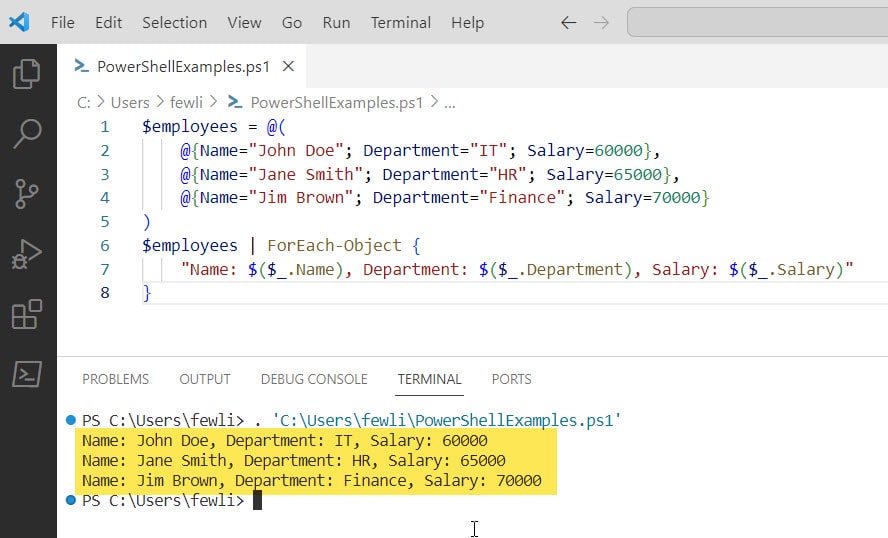Image resolution: width=888 pixels, height=538 pixels.
Task: Switch to the DEBUG CONSOLE panel tab
Action: [314, 379]
